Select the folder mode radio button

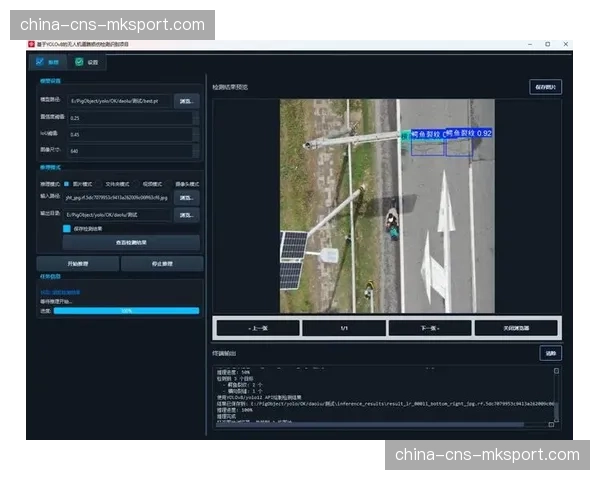click(100, 184)
